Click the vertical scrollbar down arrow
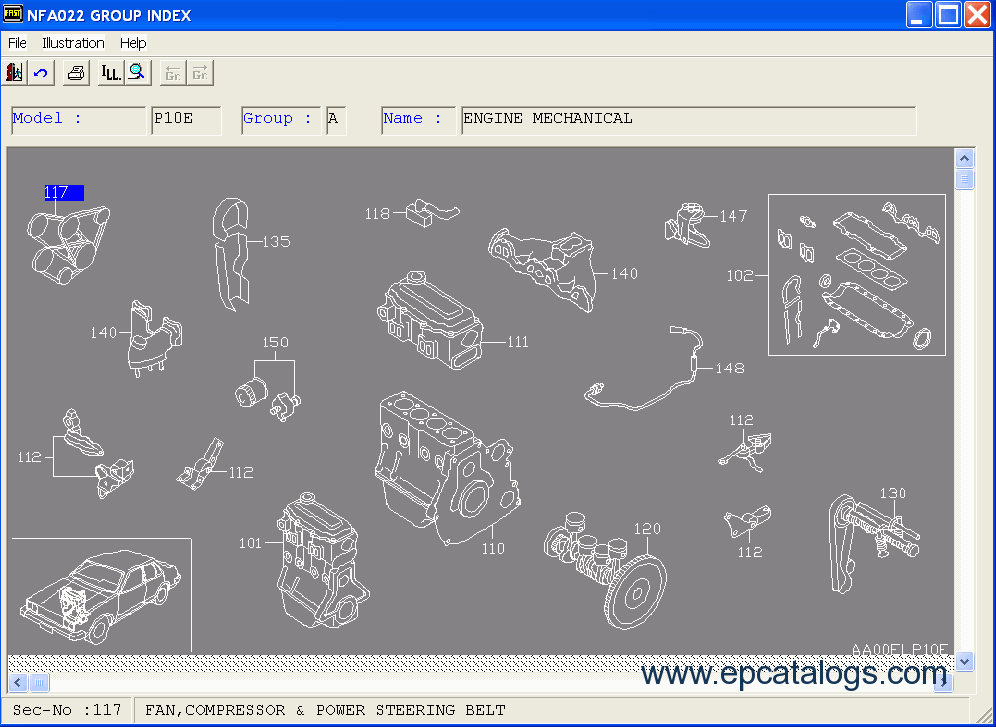 pyautogui.click(x=964, y=661)
